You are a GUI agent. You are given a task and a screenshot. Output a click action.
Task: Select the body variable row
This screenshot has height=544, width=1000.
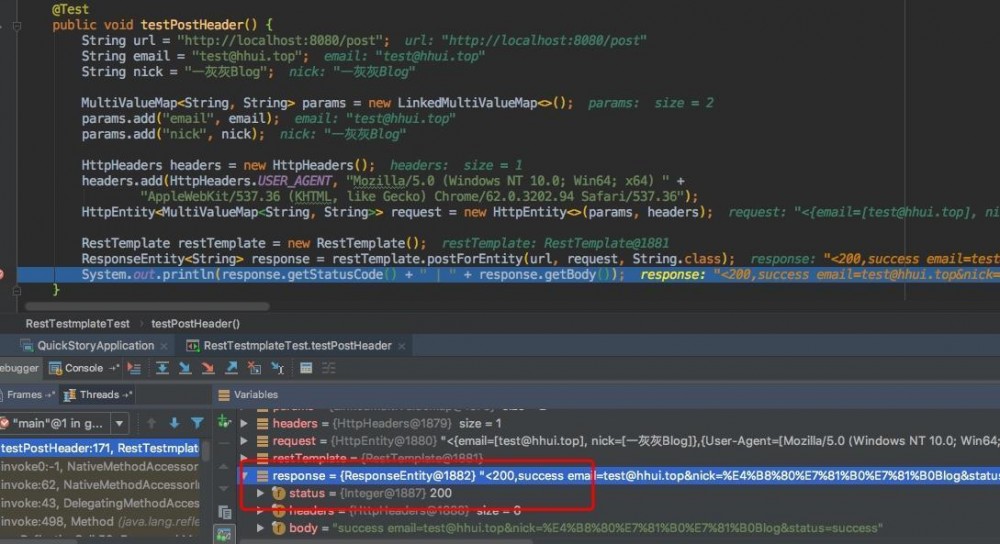pyautogui.click(x=619, y=528)
